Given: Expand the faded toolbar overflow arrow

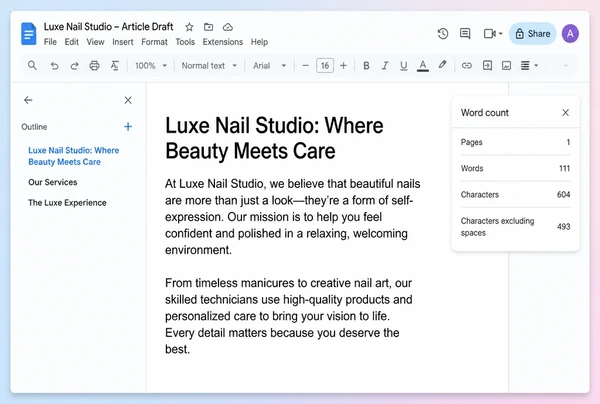Looking at the screenshot, I should [x=566, y=66].
